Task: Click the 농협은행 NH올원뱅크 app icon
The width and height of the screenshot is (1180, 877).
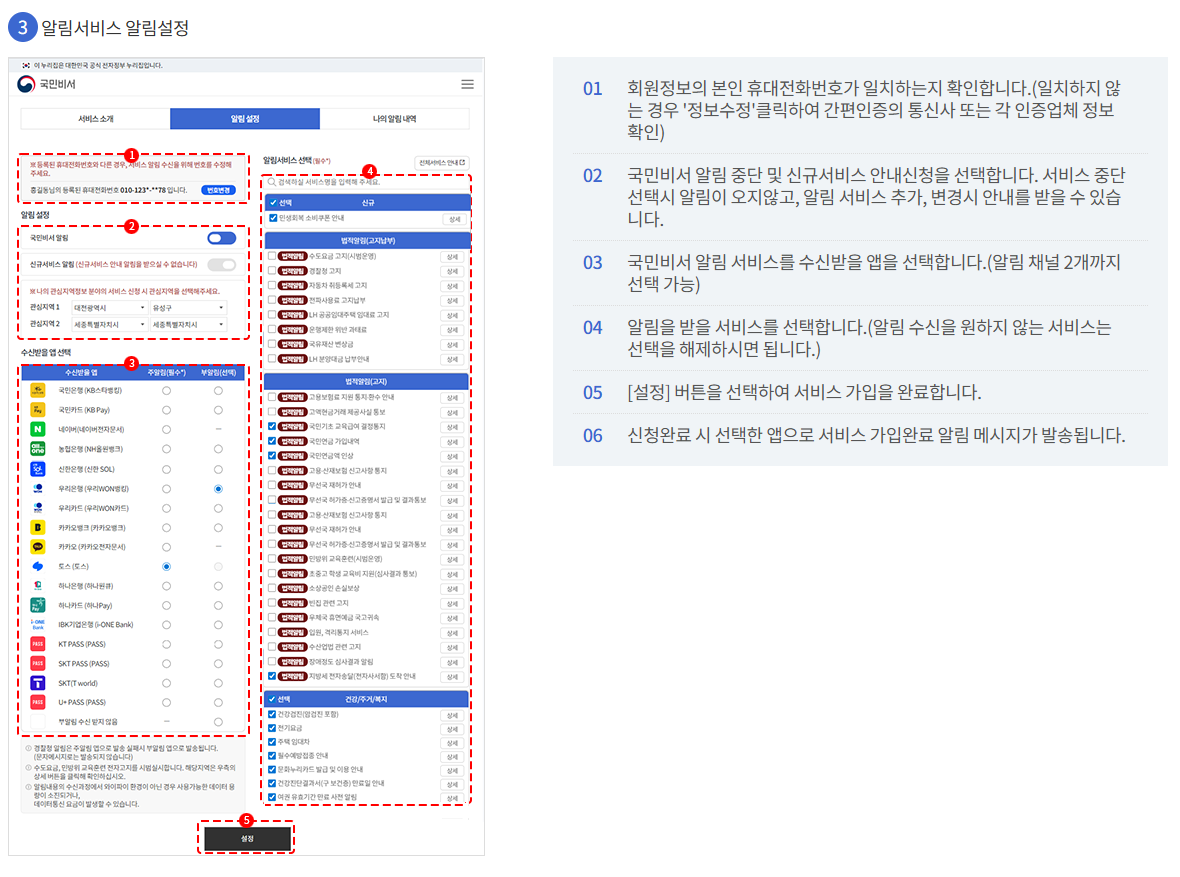Action: pos(38,449)
